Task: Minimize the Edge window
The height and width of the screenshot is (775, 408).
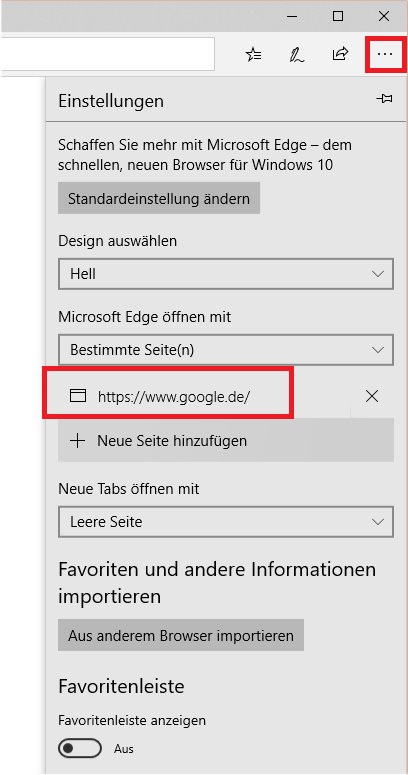Action: [x=293, y=16]
